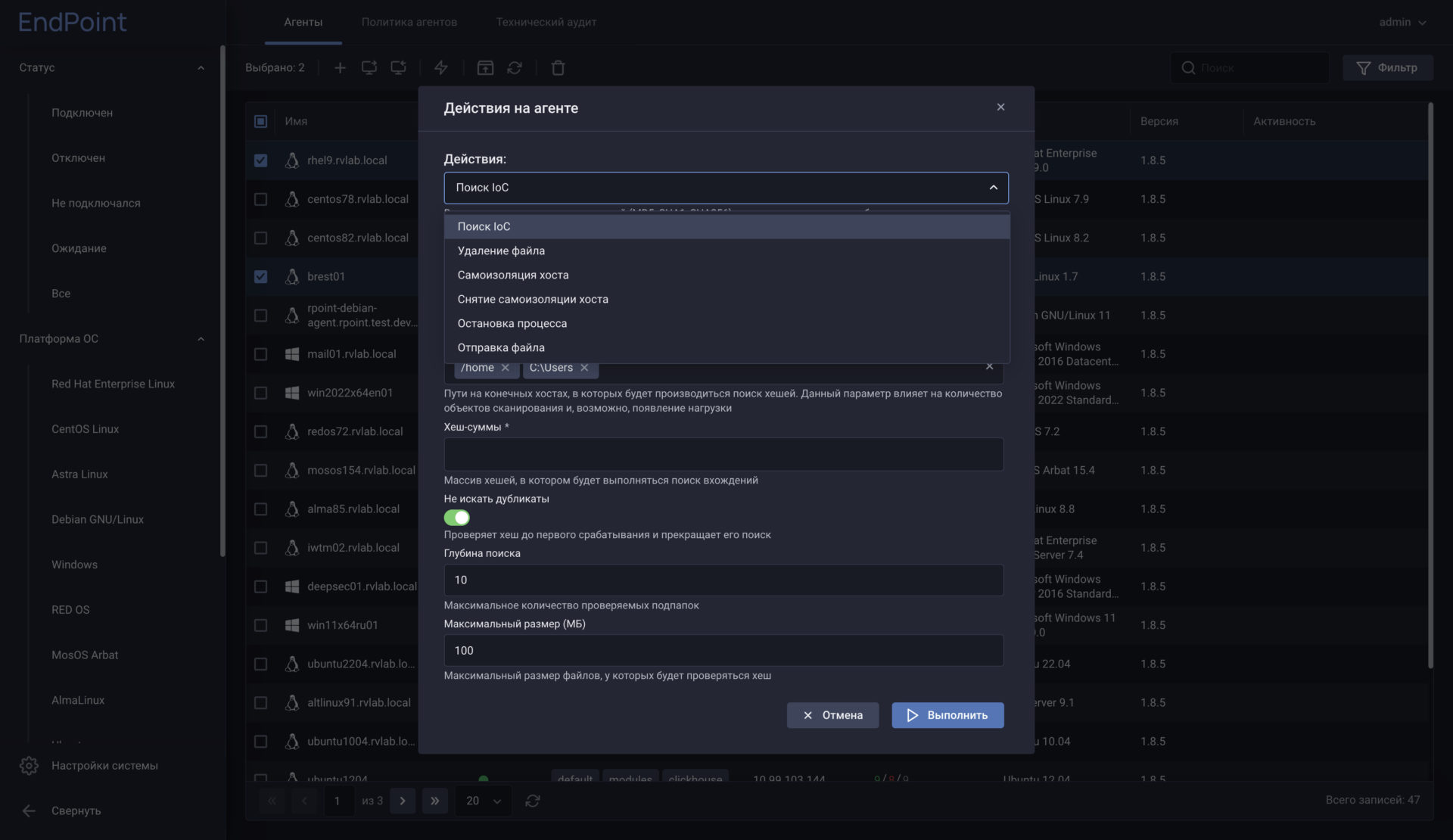Viewport: 1453px width, 840px height.
Task: Go to next page arrow
Action: pos(403,801)
